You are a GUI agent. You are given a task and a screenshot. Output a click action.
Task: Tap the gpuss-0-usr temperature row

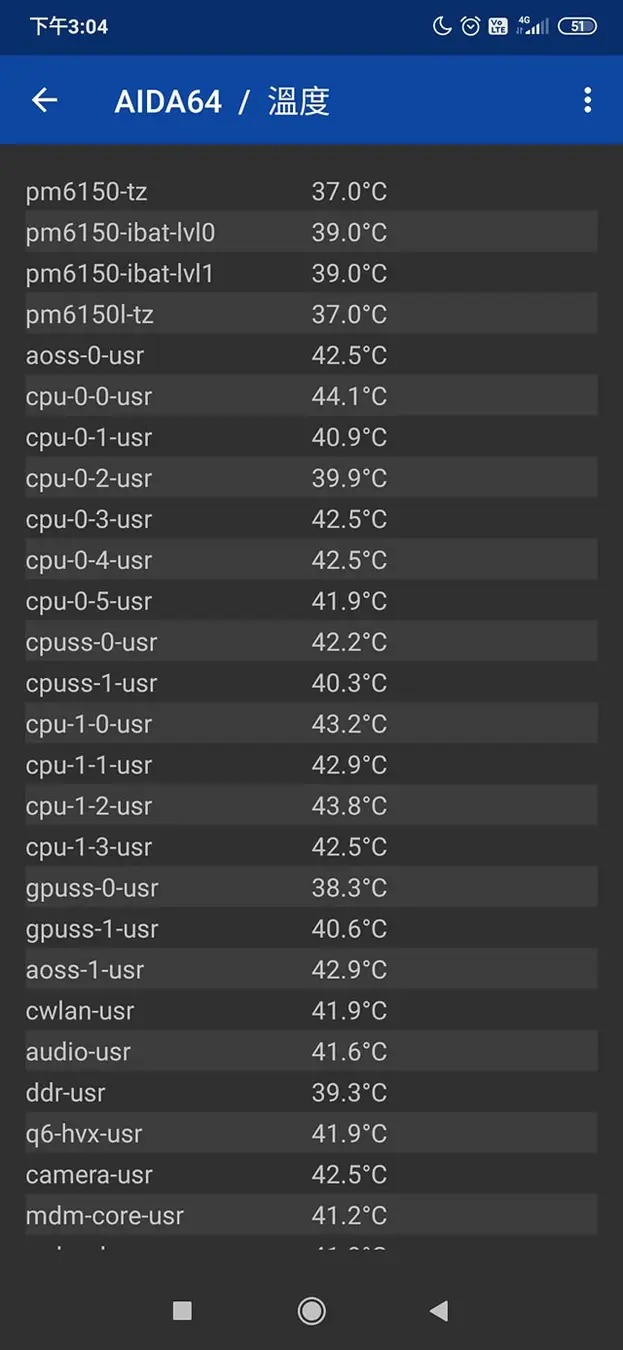coord(310,888)
